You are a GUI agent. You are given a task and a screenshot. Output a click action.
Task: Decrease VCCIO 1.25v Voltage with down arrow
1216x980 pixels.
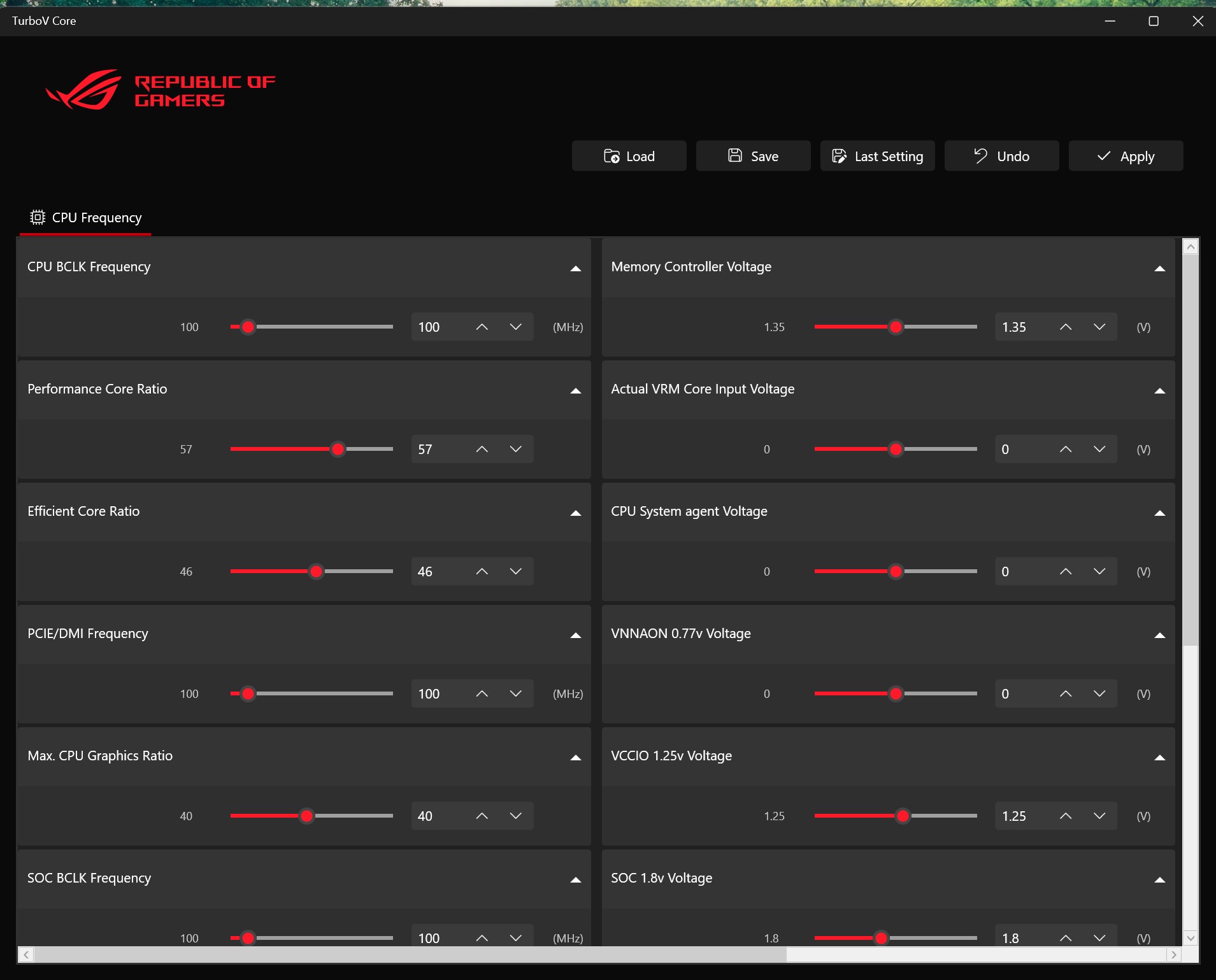[1099, 816]
